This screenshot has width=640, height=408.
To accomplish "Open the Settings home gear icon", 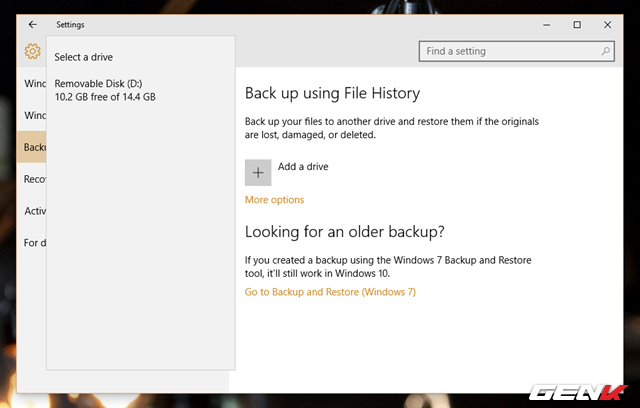I will coord(32,51).
